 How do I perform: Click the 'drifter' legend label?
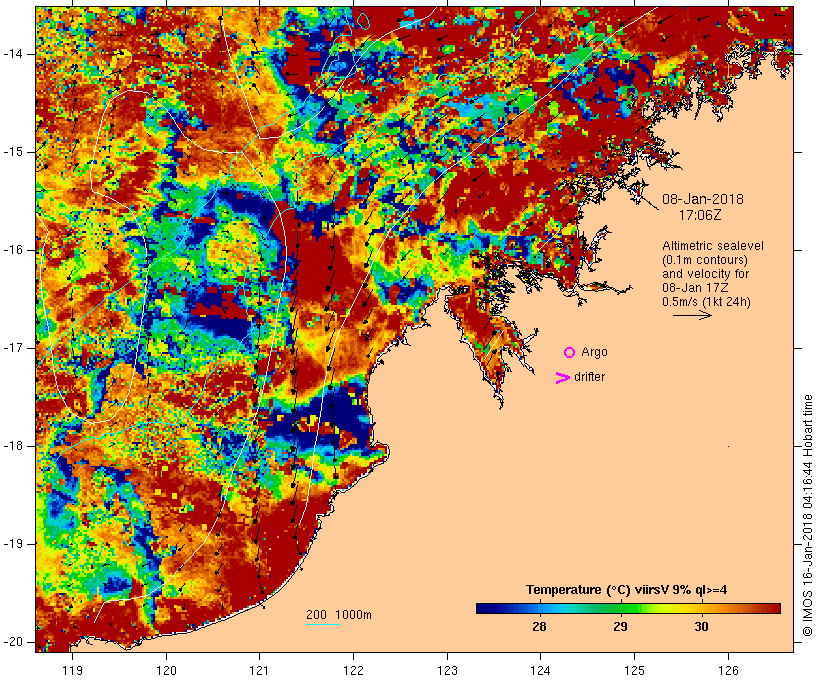pos(589,377)
